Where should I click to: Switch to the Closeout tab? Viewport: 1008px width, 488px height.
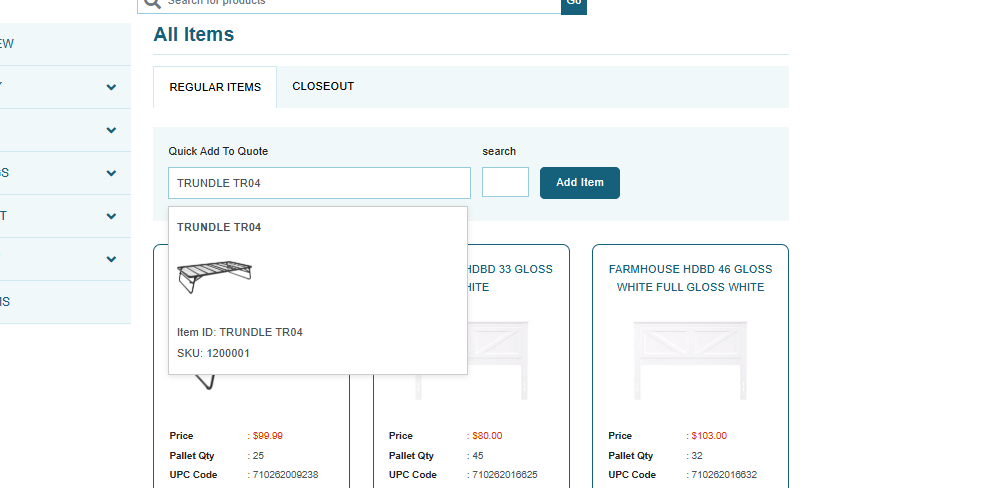coord(323,87)
